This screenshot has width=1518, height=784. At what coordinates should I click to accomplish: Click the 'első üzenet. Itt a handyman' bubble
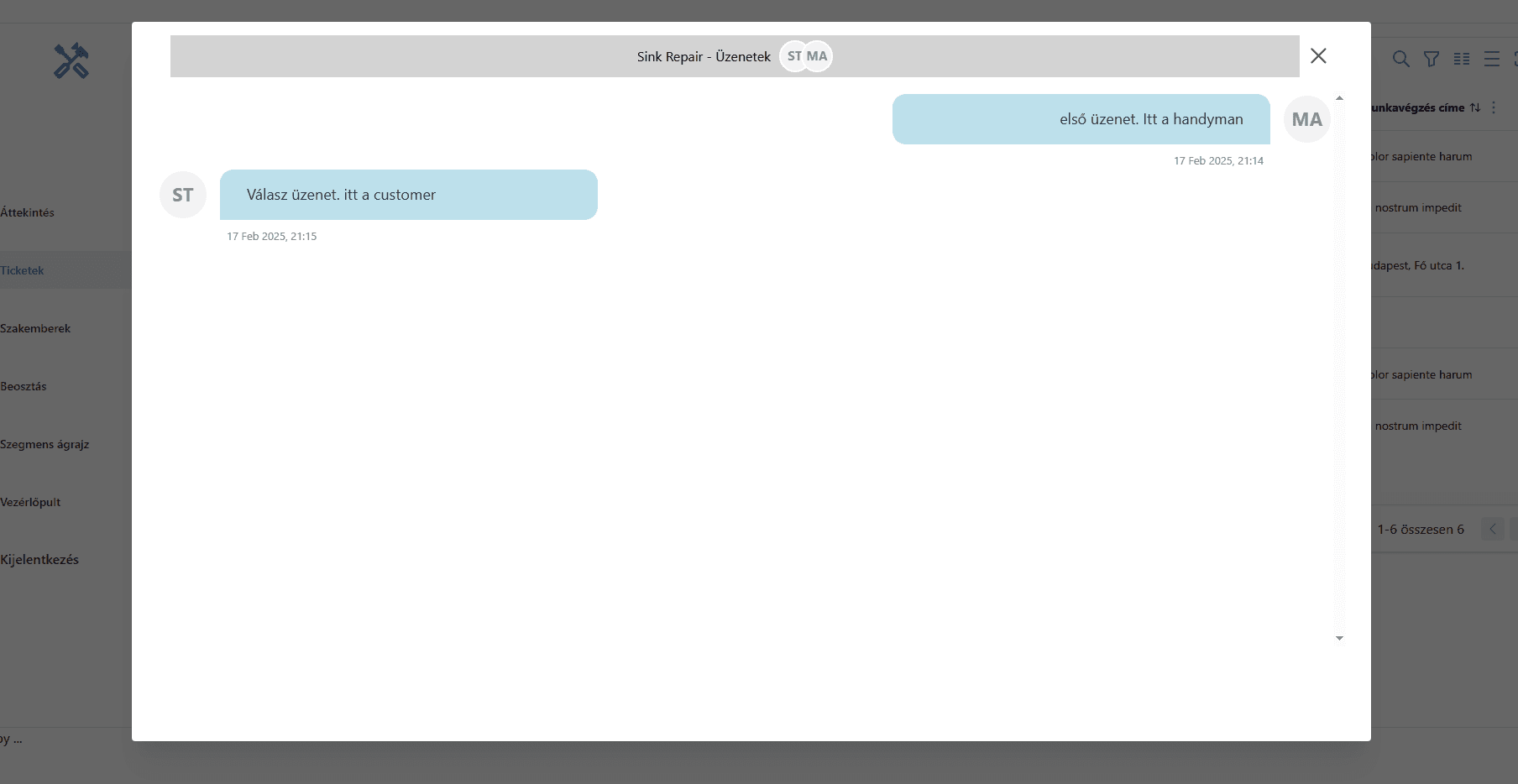1081,119
